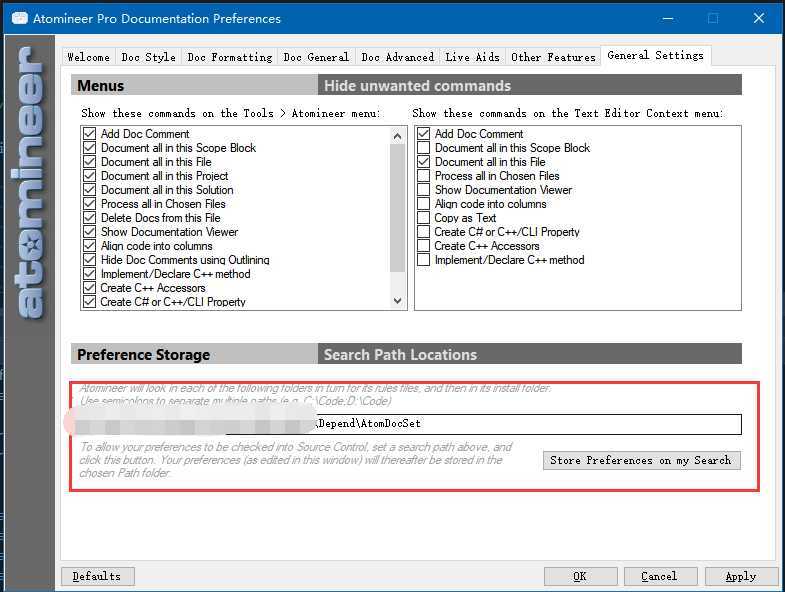Uncheck Hide Doc Comments using Outlining
This screenshot has height=592, width=785.
[90, 260]
